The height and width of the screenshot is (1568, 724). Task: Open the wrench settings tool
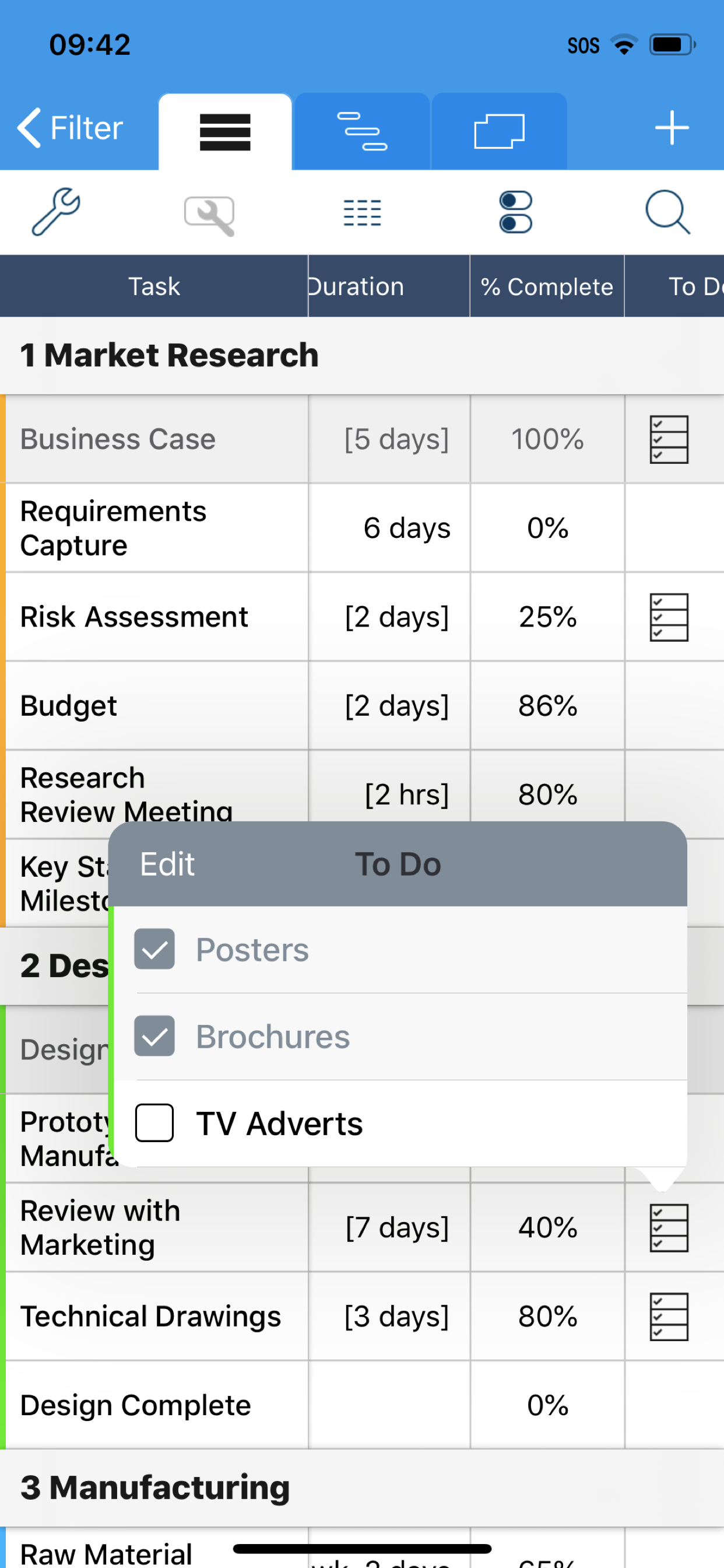[x=56, y=212]
